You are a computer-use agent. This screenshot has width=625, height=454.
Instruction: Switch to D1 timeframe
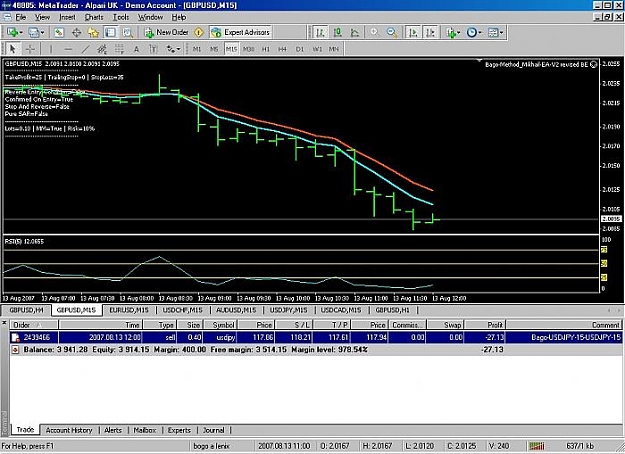tap(300, 49)
